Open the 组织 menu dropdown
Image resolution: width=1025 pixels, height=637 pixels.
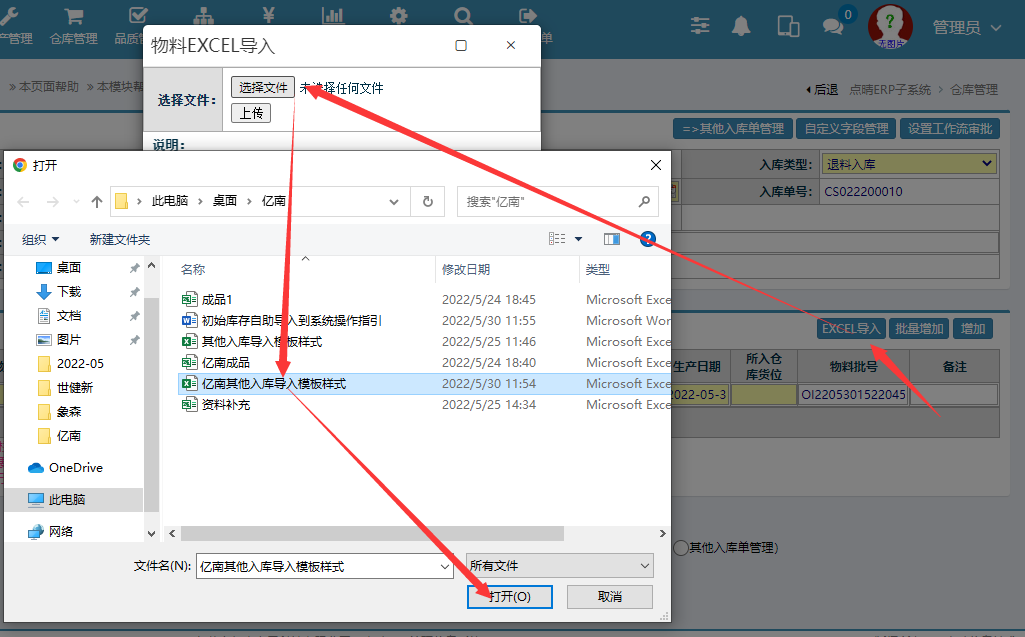[41, 239]
